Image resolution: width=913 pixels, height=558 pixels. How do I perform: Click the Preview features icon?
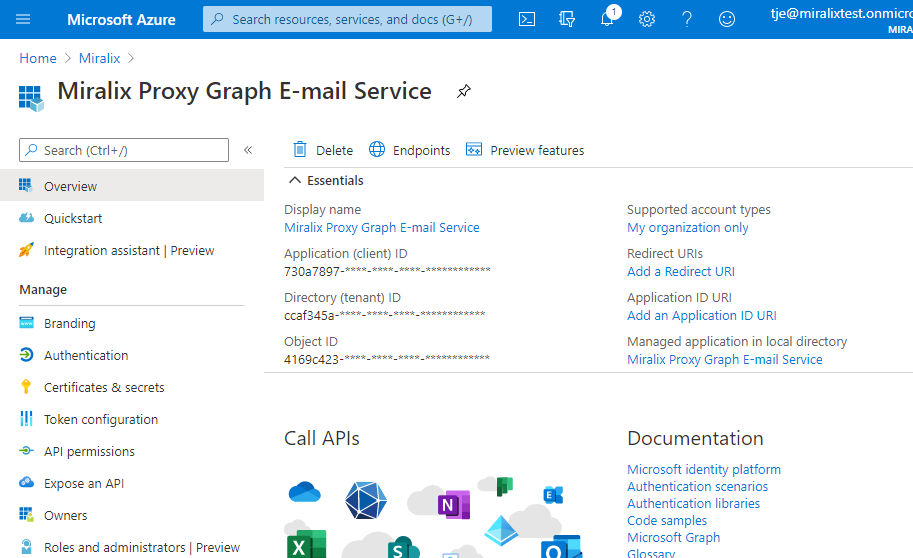point(474,150)
